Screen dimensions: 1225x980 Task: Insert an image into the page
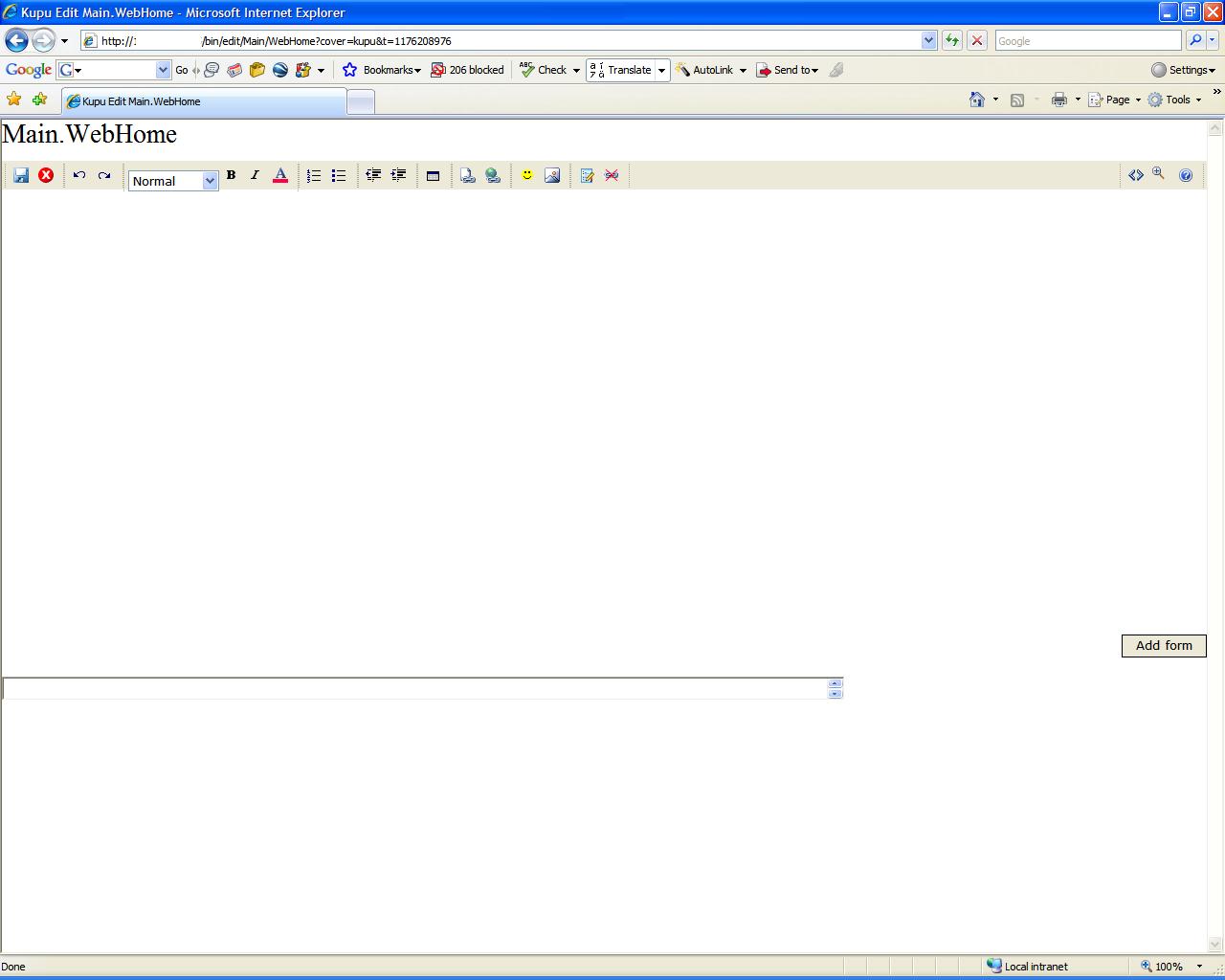(x=552, y=175)
